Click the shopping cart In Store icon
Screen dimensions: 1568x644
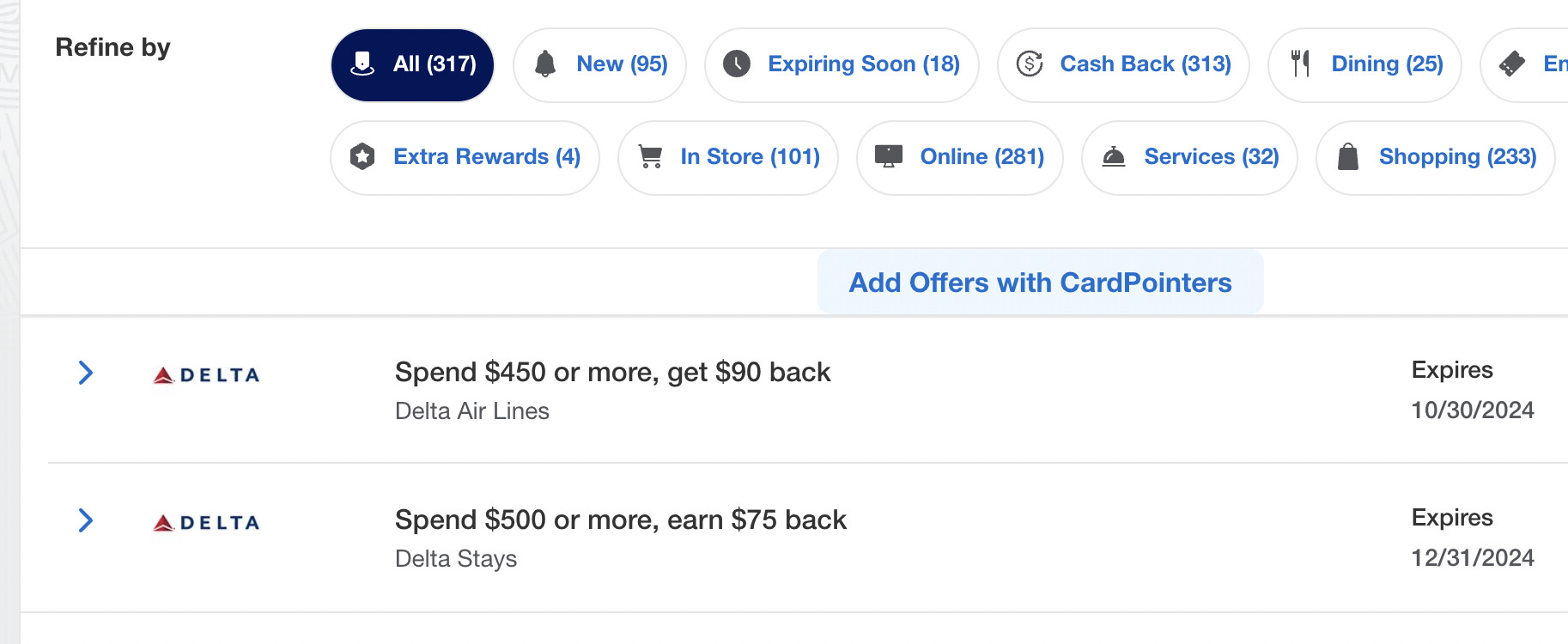651,156
